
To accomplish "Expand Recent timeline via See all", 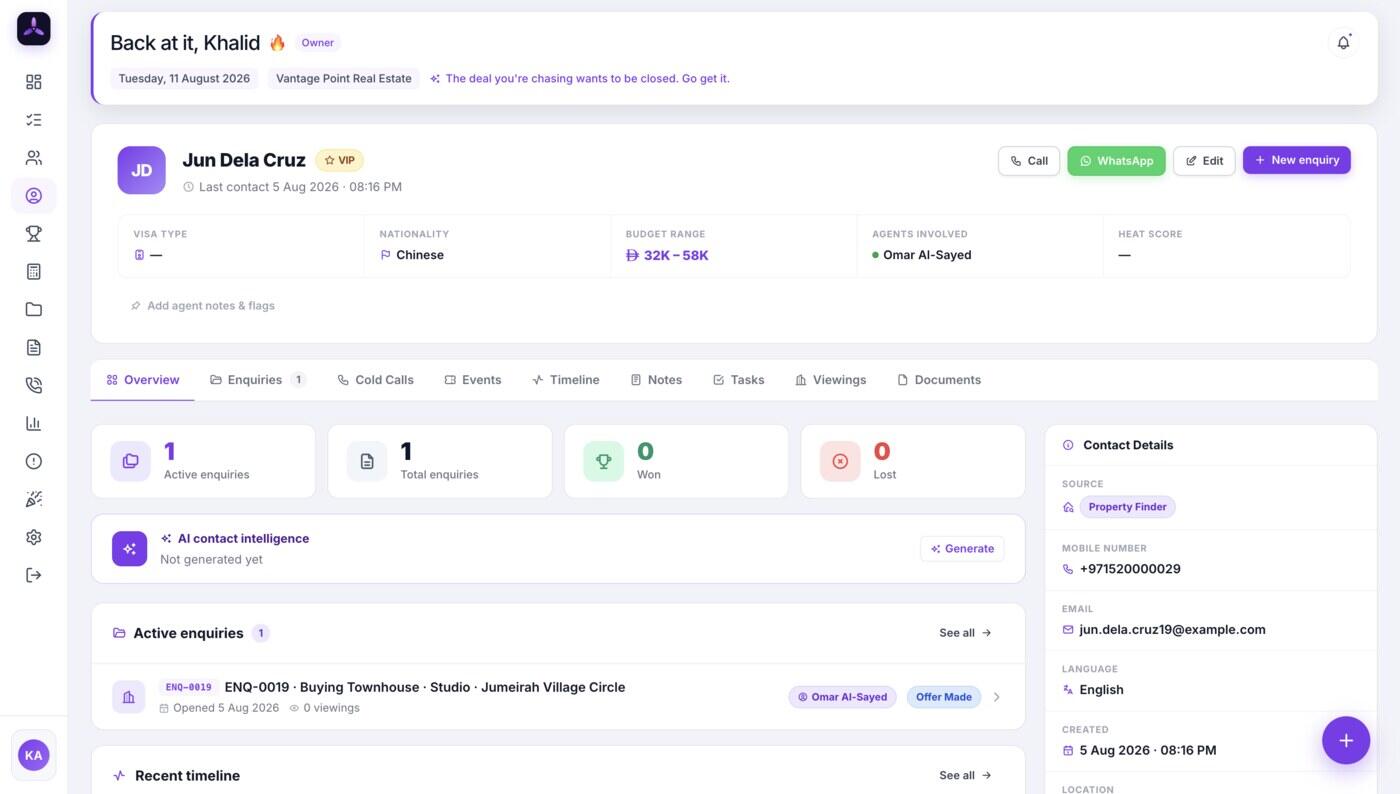I will [x=965, y=776].
